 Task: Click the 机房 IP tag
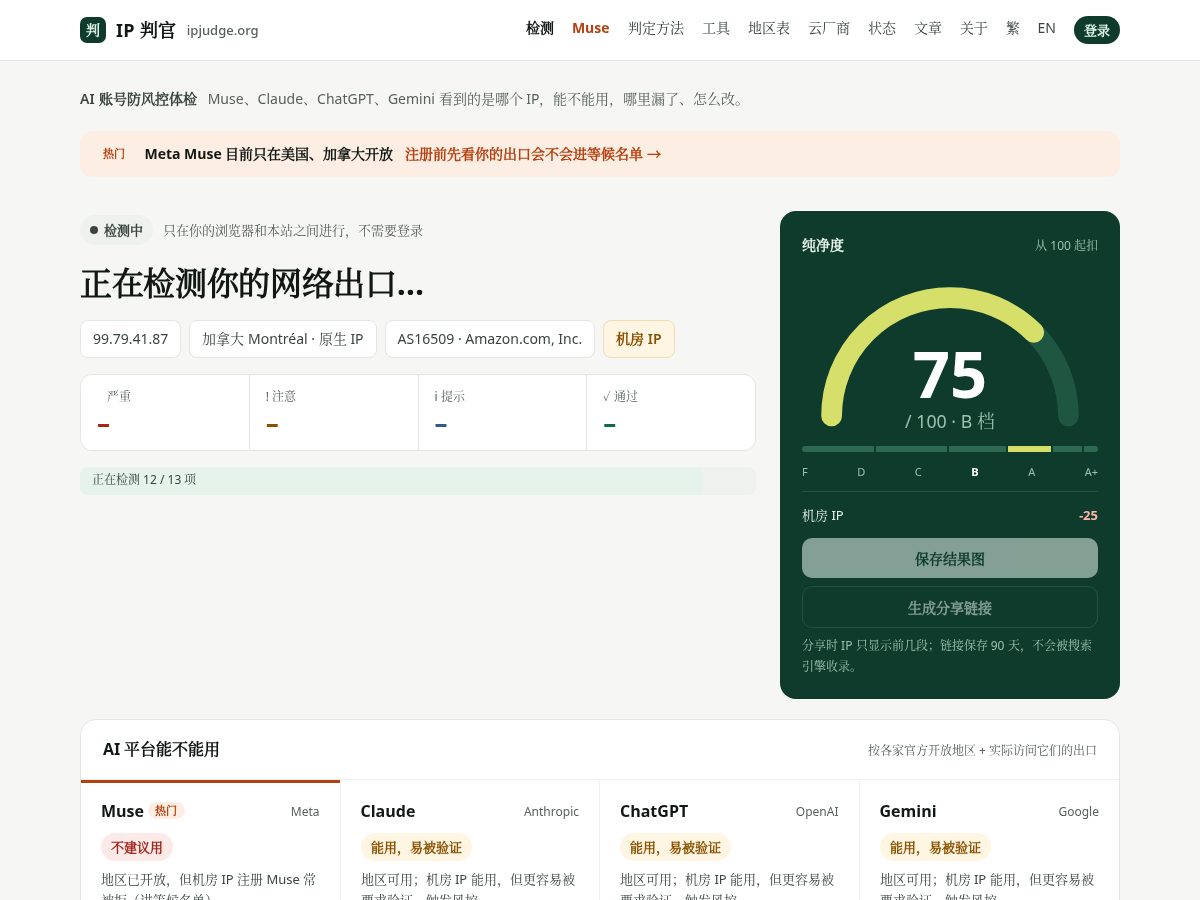(639, 339)
